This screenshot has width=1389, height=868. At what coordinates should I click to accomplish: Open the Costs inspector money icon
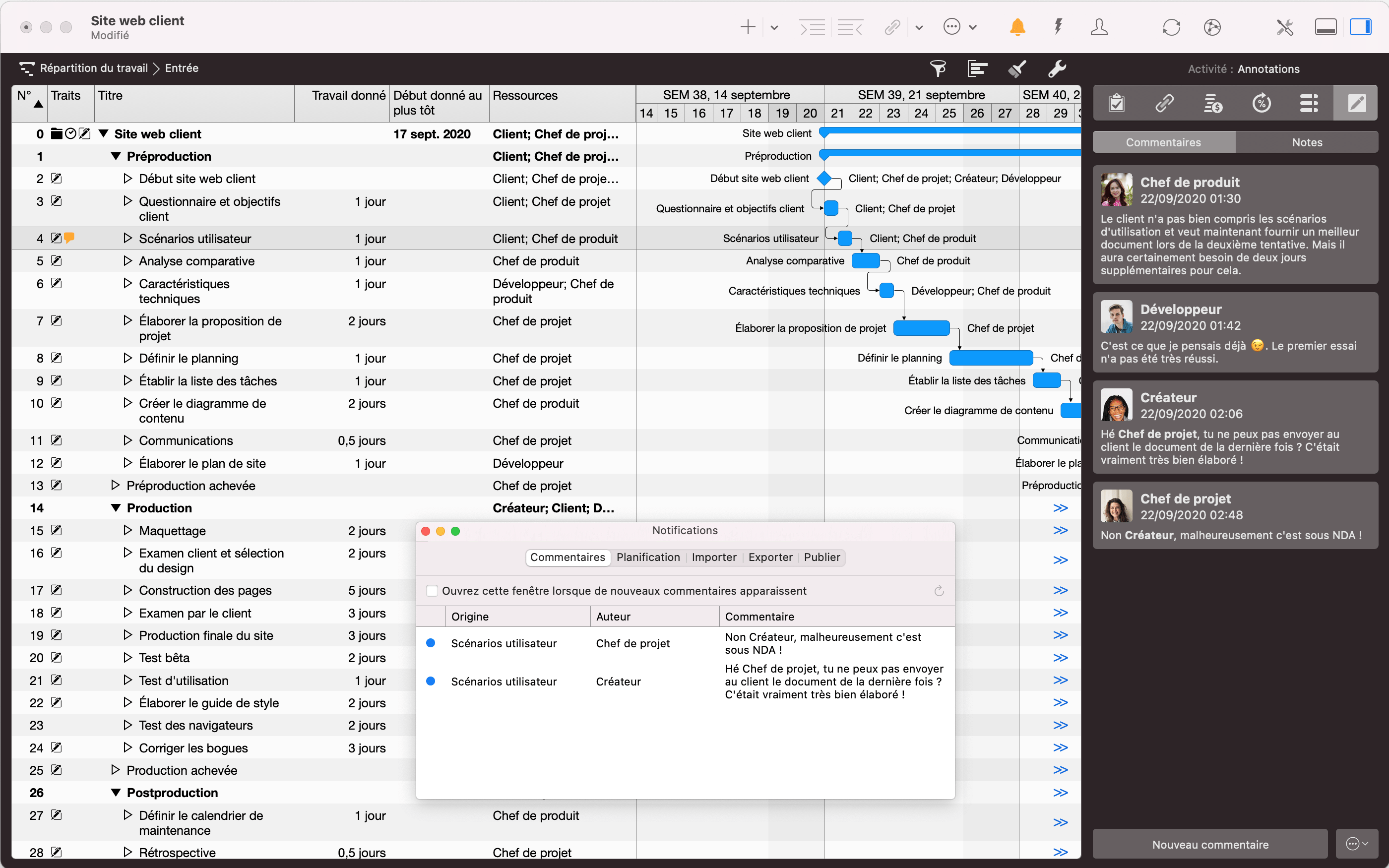click(1213, 104)
